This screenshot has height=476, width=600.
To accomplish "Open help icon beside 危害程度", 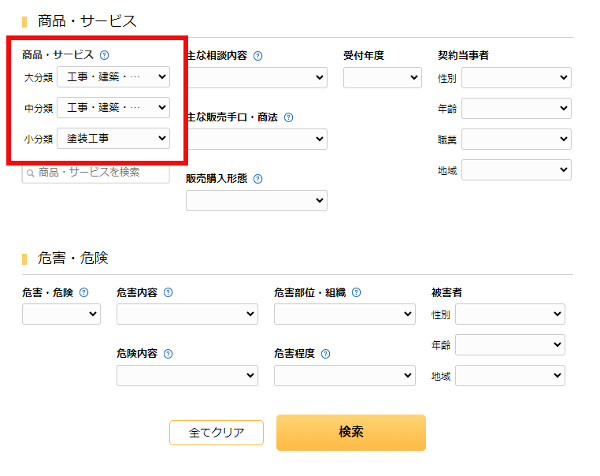I will [x=325, y=354].
